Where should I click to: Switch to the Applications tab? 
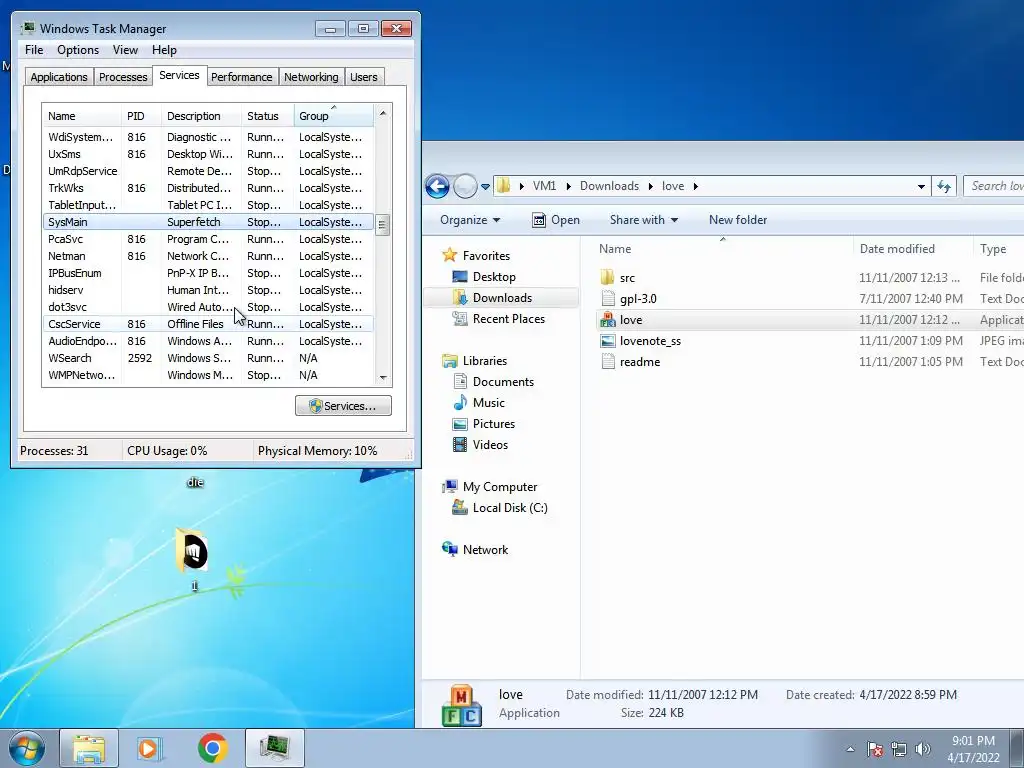click(59, 77)
